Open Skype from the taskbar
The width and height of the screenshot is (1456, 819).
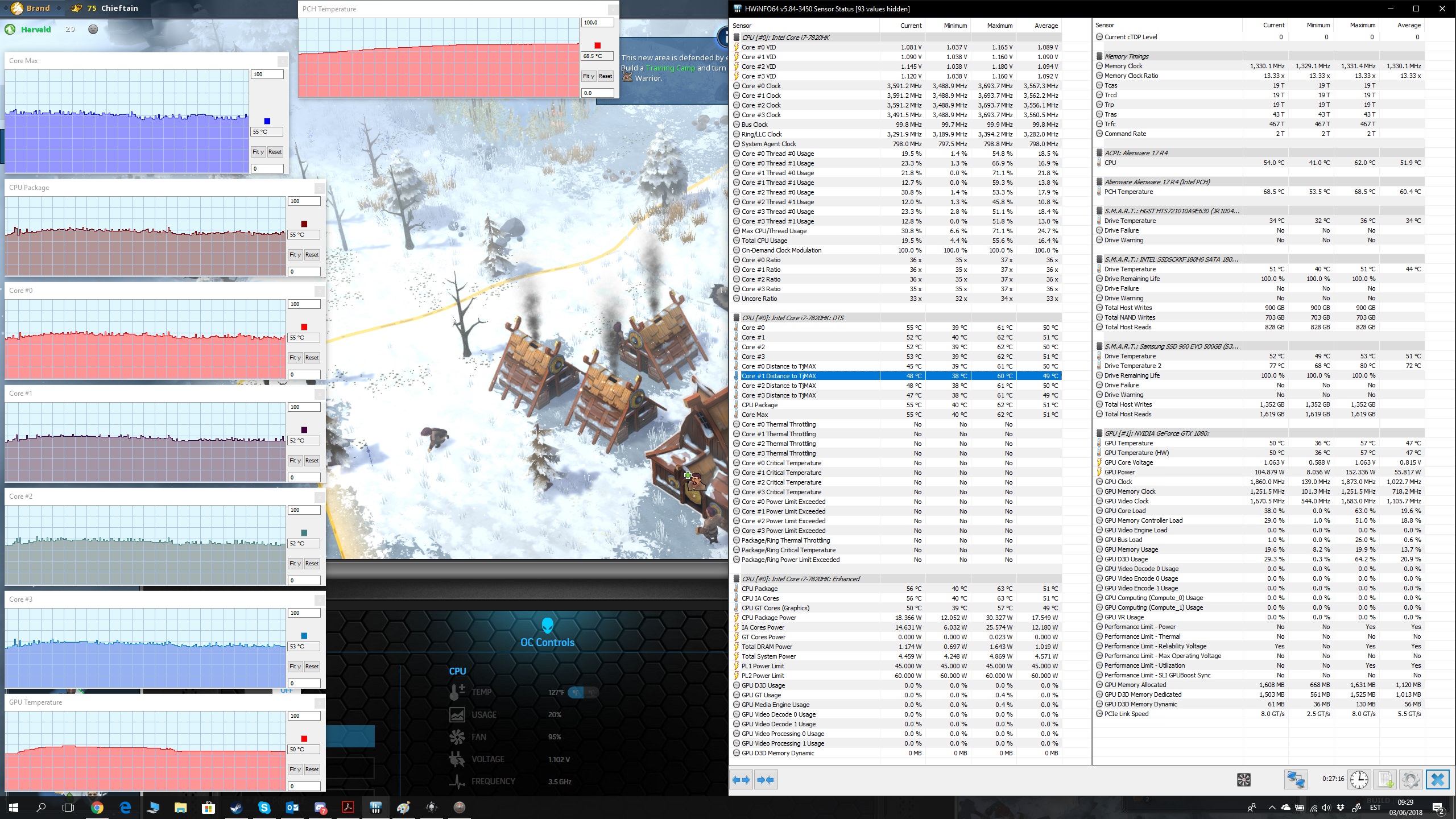tap(264, 808)
